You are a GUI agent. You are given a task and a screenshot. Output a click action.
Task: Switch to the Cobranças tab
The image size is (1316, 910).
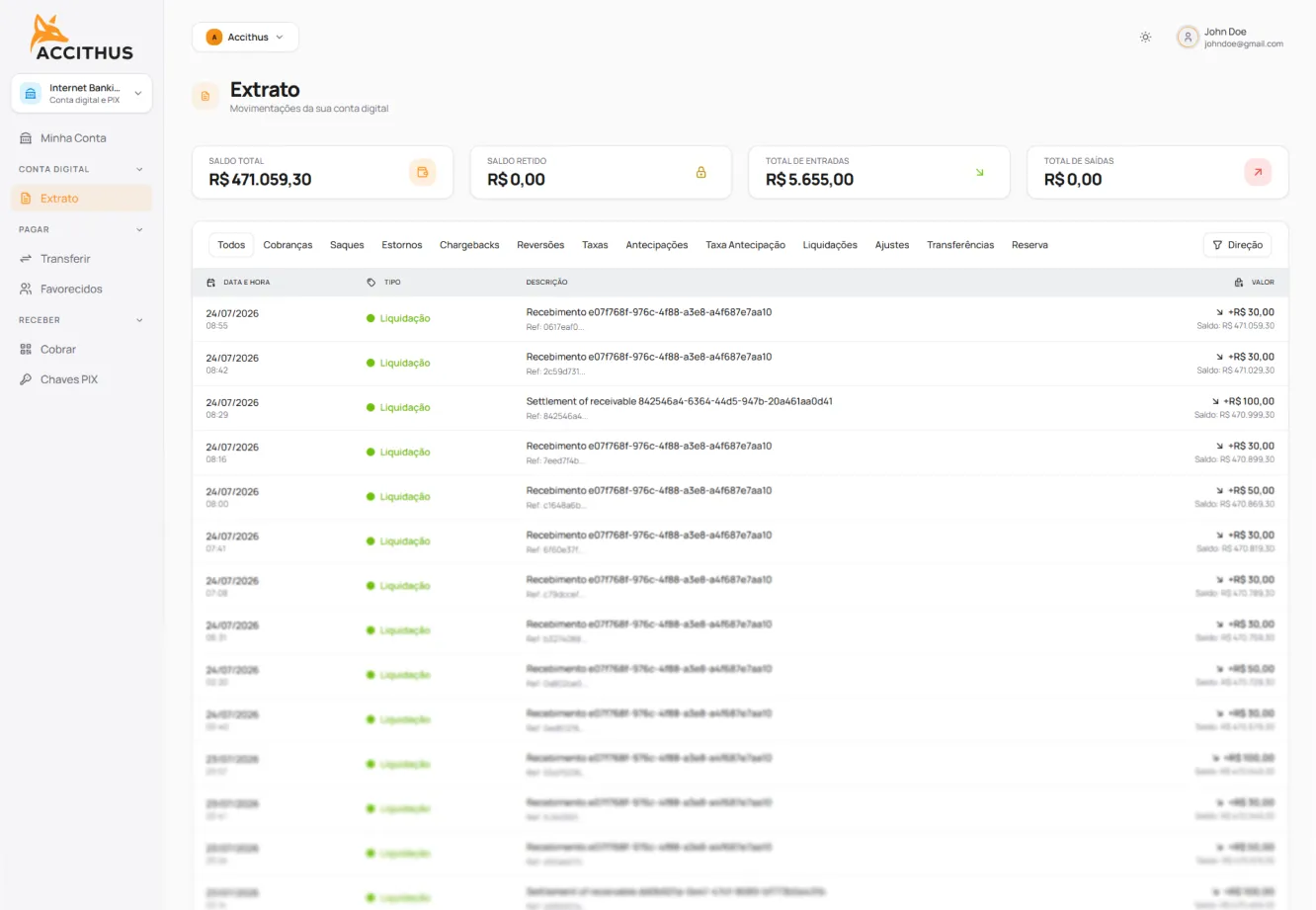click(x=288, y=245)
